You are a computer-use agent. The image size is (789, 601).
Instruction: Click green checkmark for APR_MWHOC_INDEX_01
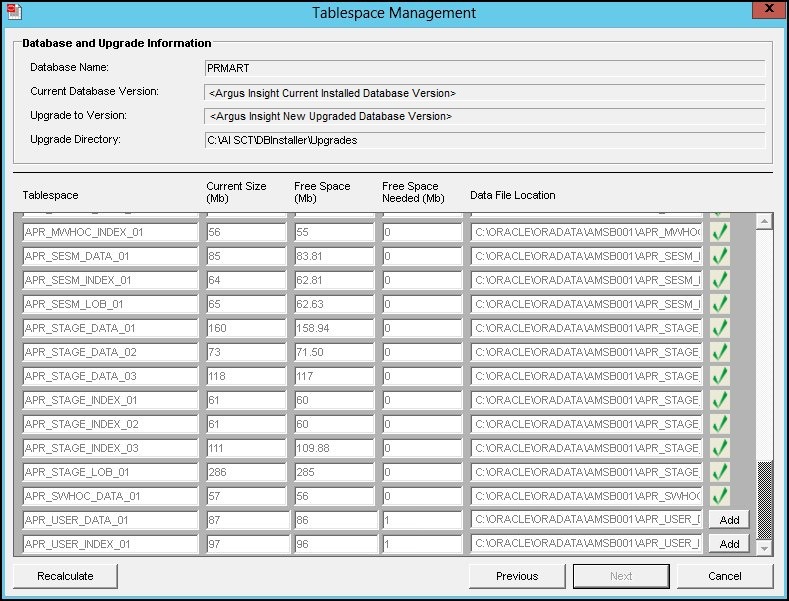(x=720, y=232)
